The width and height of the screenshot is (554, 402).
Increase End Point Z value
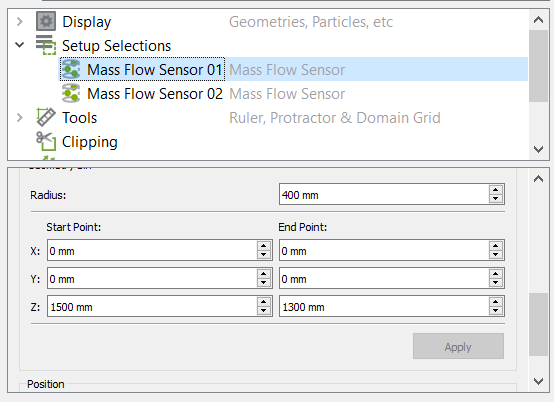click(496, 301)
